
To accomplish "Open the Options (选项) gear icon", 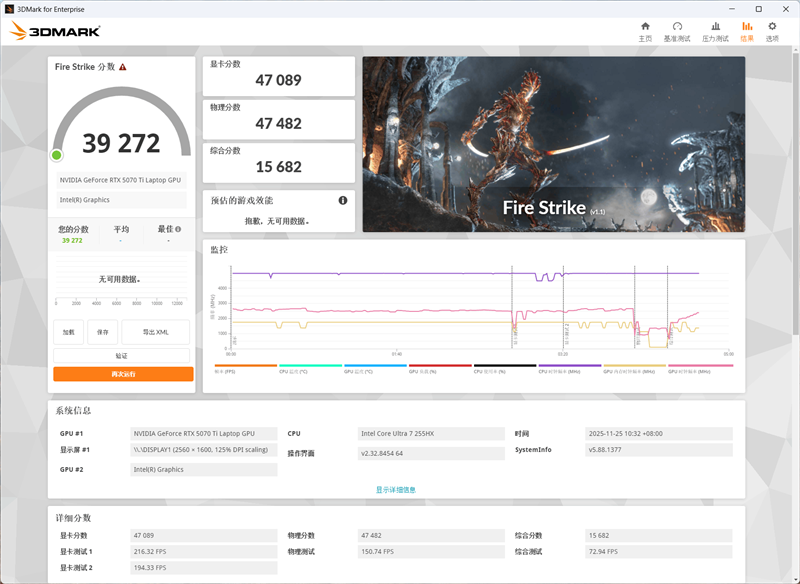I will (772, 31).
